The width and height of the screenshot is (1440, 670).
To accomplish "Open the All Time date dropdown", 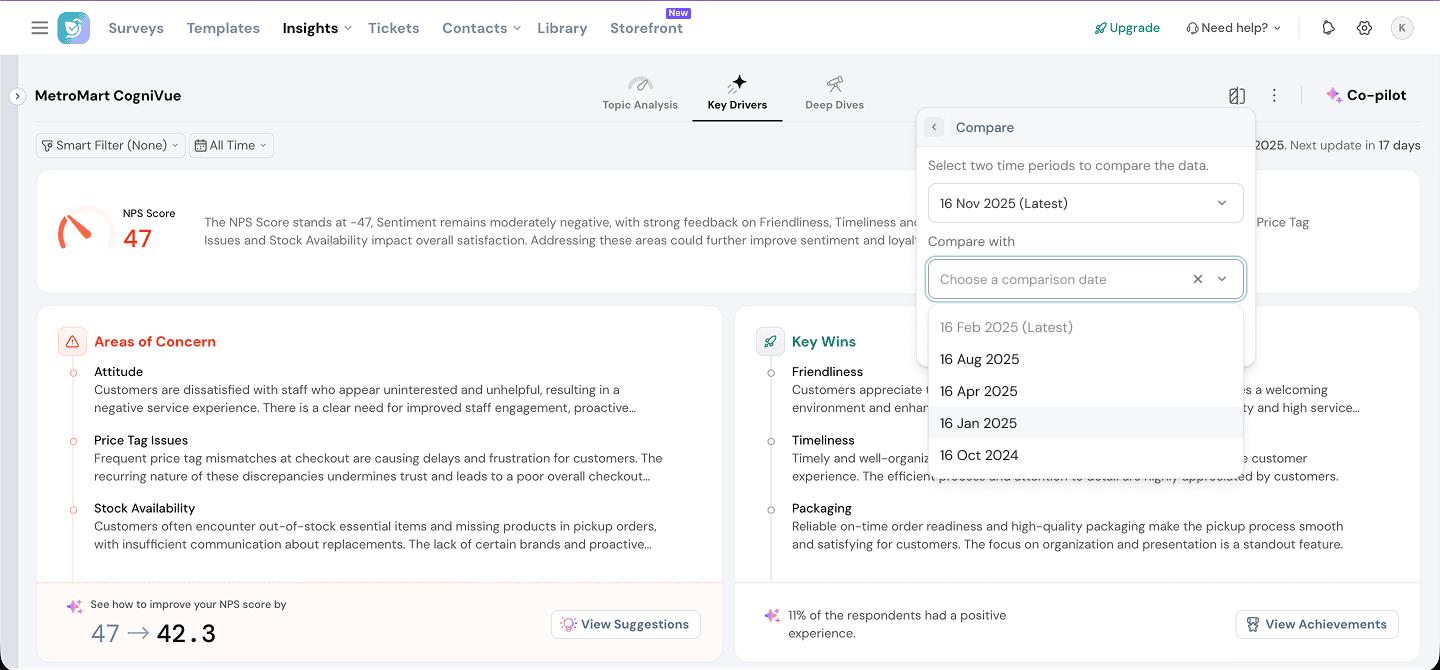I will (x=231, y=145).
